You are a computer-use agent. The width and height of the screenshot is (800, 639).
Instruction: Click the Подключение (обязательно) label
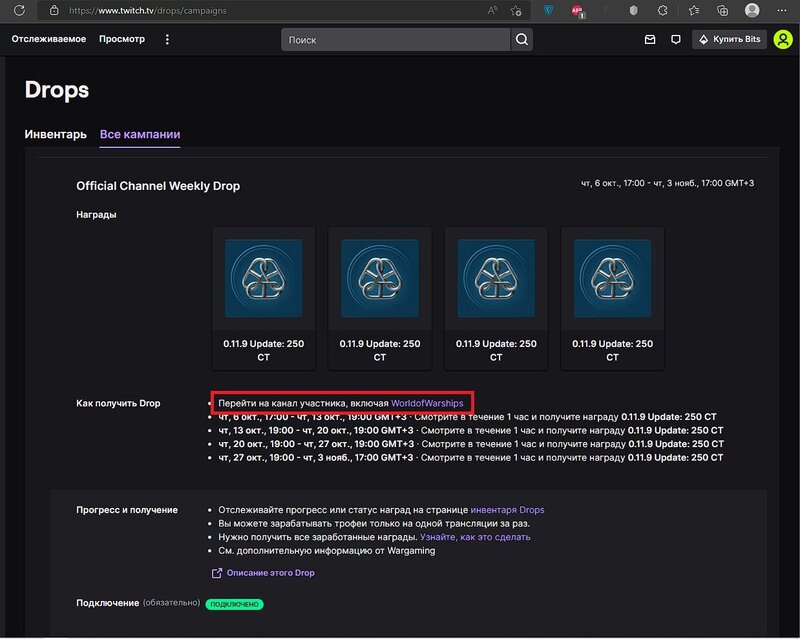click(138, 603)
